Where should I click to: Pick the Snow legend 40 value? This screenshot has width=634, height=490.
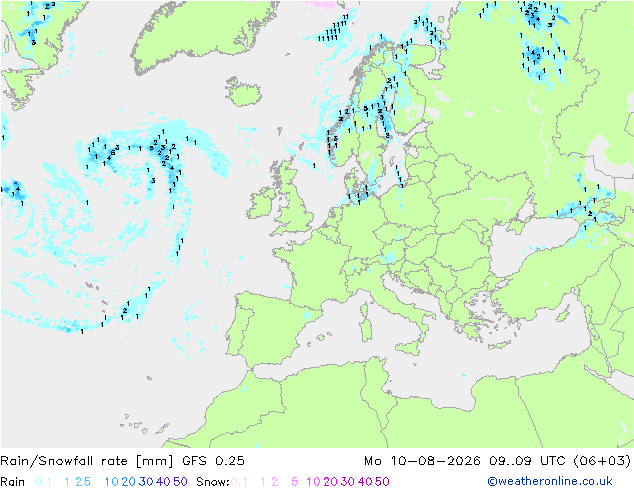tap(365, 482)
